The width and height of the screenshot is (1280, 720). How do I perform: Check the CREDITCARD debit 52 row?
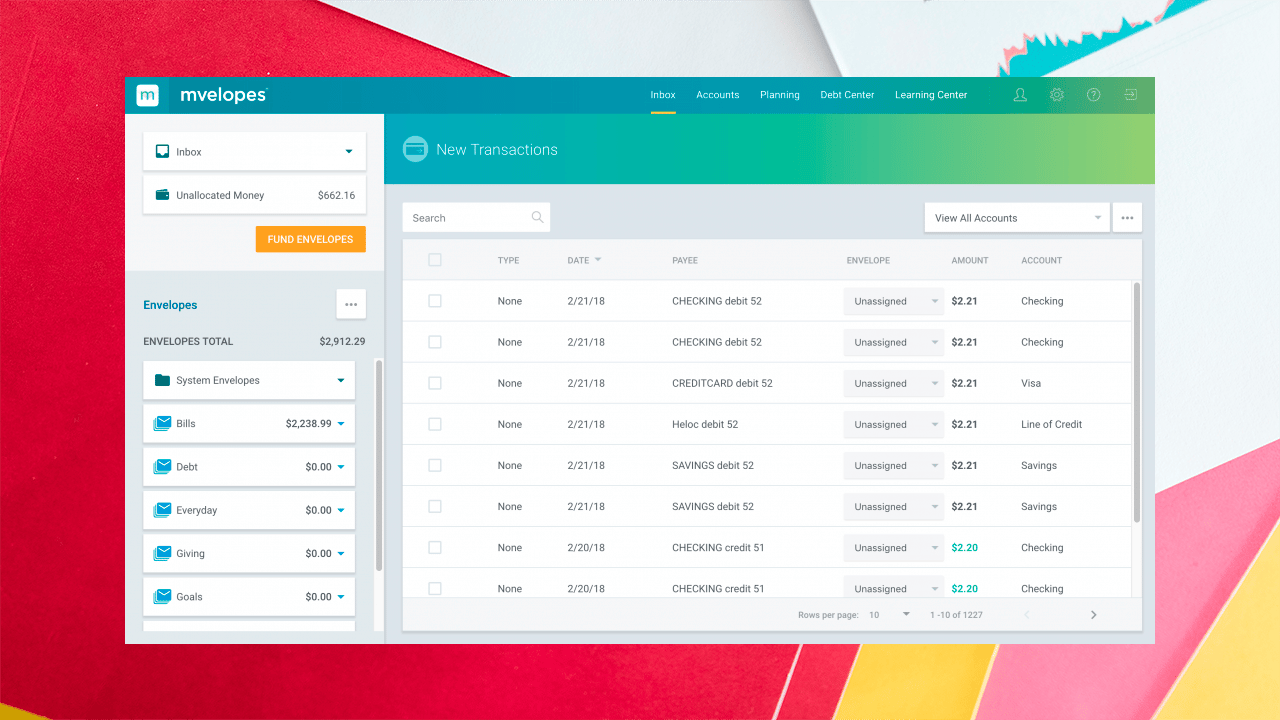435,383
